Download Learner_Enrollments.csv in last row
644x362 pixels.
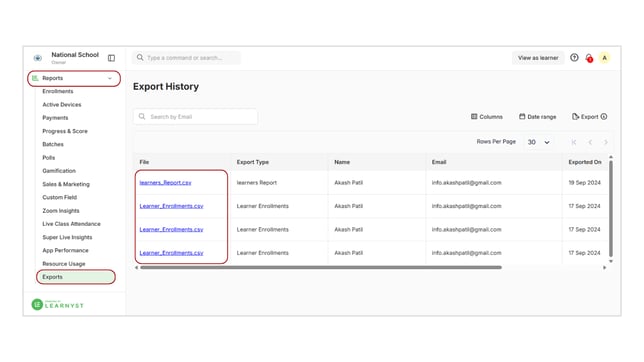171,253
